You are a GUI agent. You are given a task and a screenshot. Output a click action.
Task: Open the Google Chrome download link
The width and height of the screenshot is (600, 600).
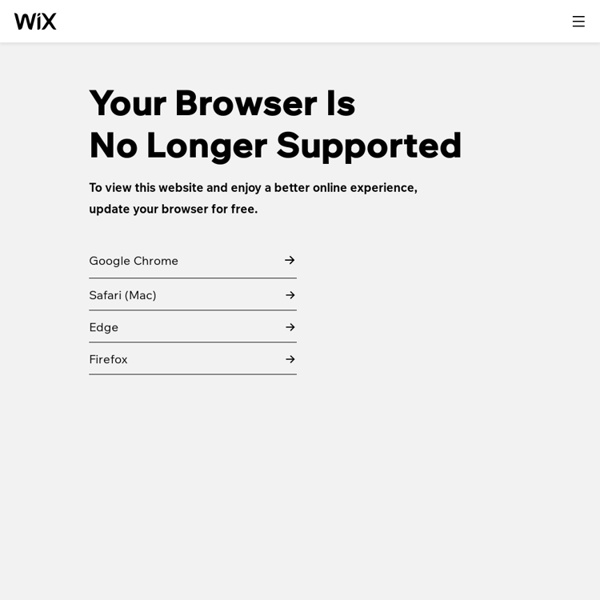coord(134,261)
